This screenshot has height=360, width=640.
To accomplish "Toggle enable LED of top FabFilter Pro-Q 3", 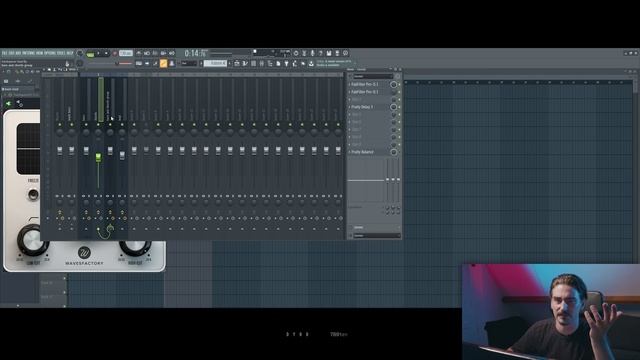I will [399, 84].
